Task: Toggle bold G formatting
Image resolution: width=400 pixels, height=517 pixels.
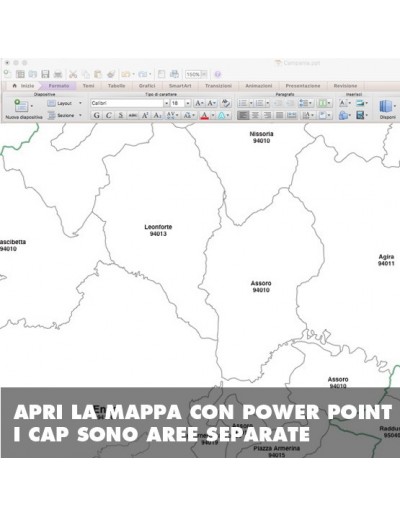Action: (x=96, y=115)
